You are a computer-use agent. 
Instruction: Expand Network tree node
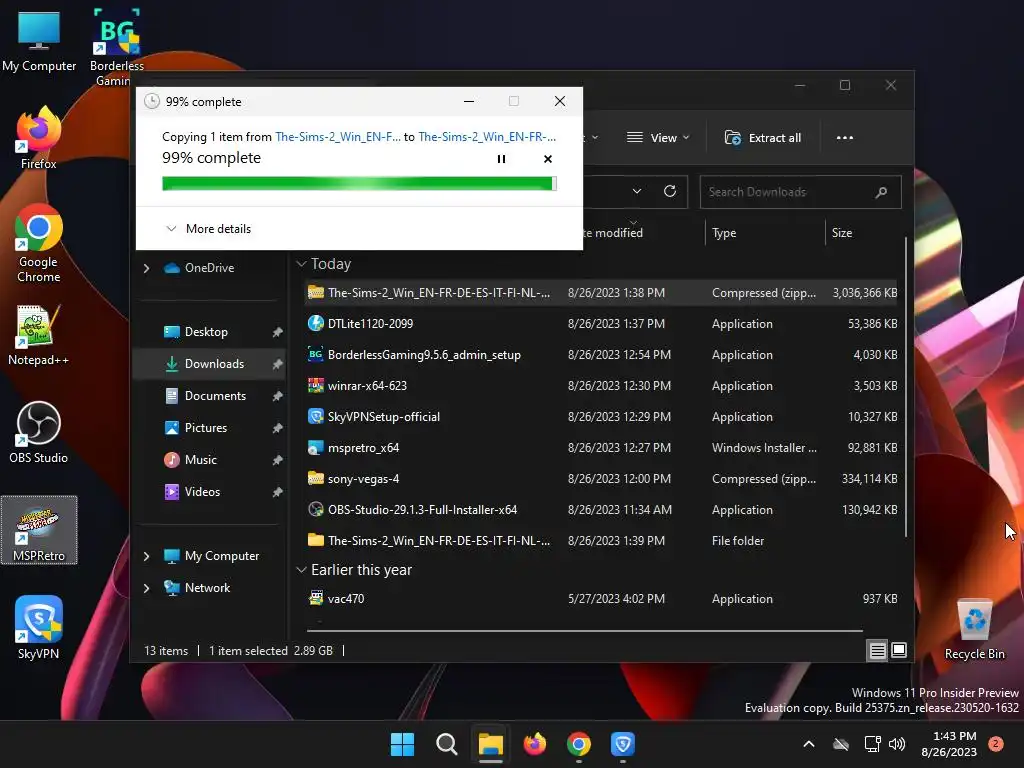[146, 588]
